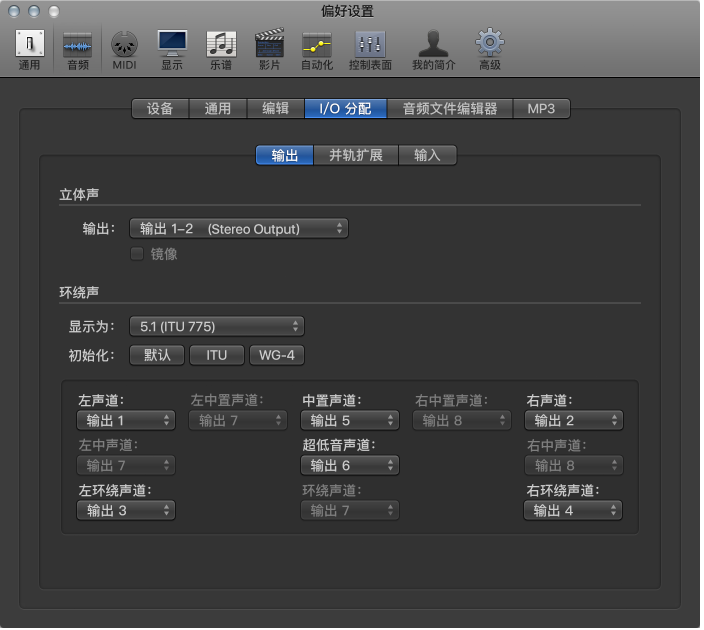This screenshot has height=630, width=704.
Task: Click the 偏好设置 window title
Action: point(348,11)
